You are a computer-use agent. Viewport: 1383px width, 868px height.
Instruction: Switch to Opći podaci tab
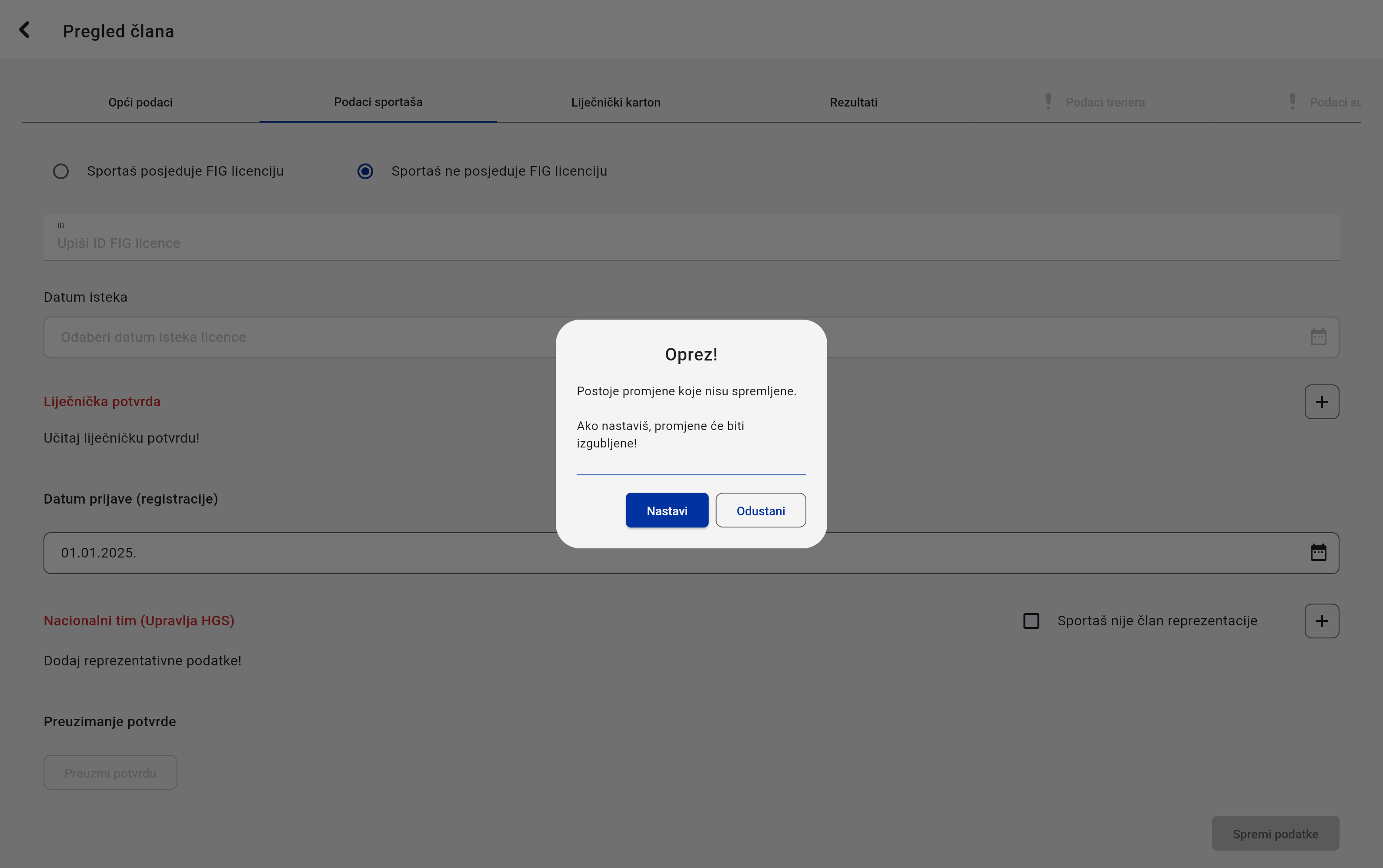(x=140, y=102)
